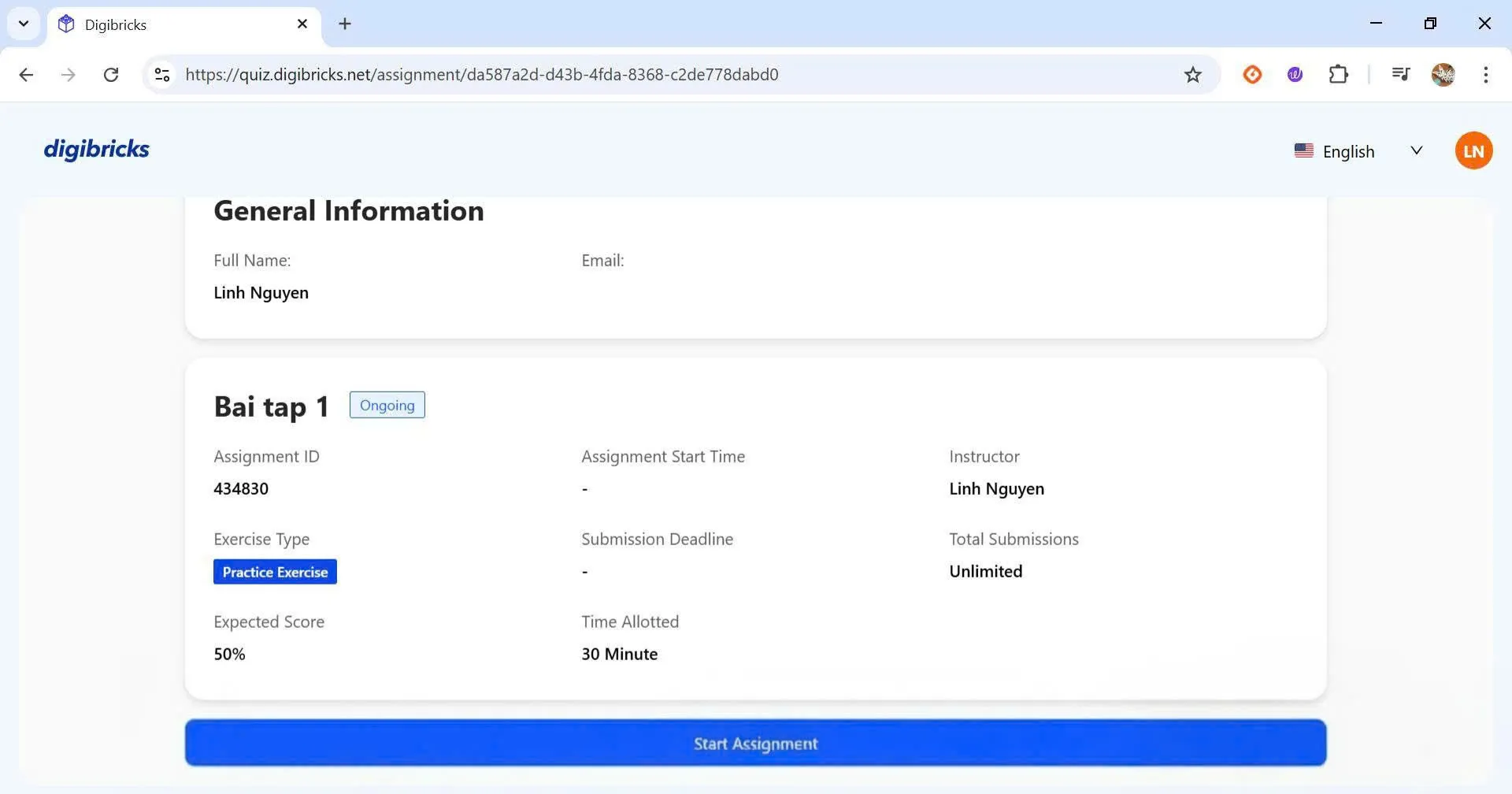
Task: Open the Chrome three-dot menu
Action: click(x=1485, y=75)
